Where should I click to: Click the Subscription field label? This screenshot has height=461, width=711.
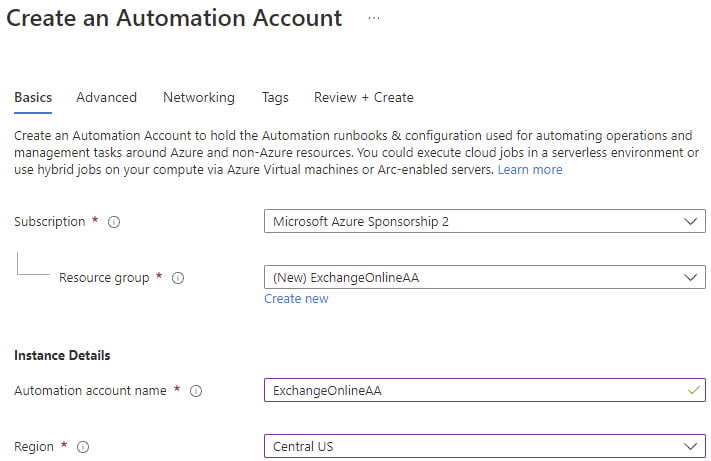click(49, 222)
